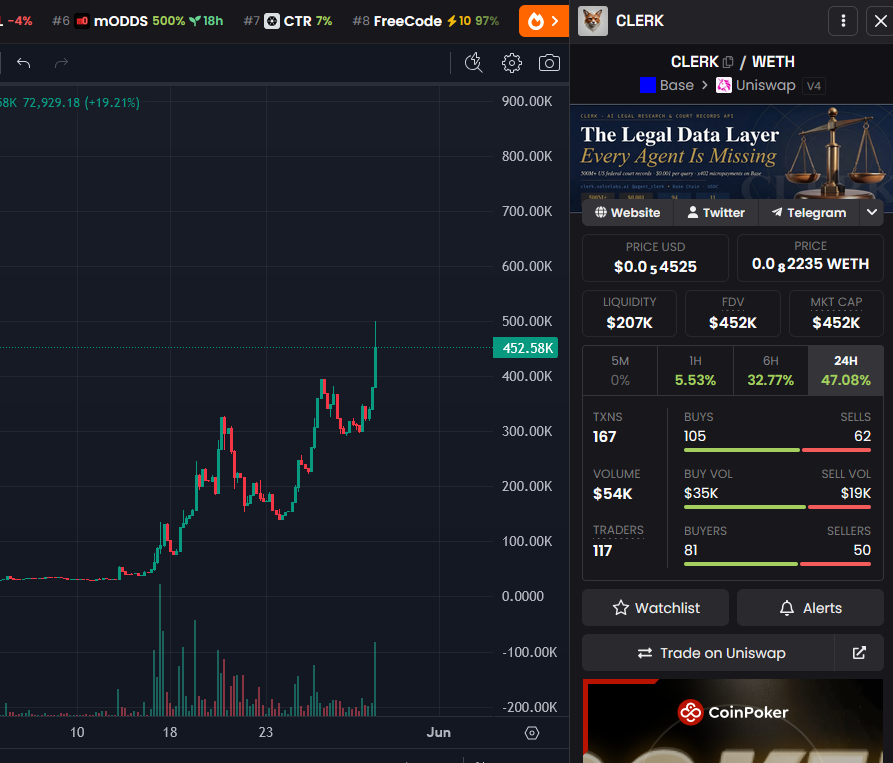893x763 pixels.
Task: Select the 24H timeframe tab
Action: (846, 370)
